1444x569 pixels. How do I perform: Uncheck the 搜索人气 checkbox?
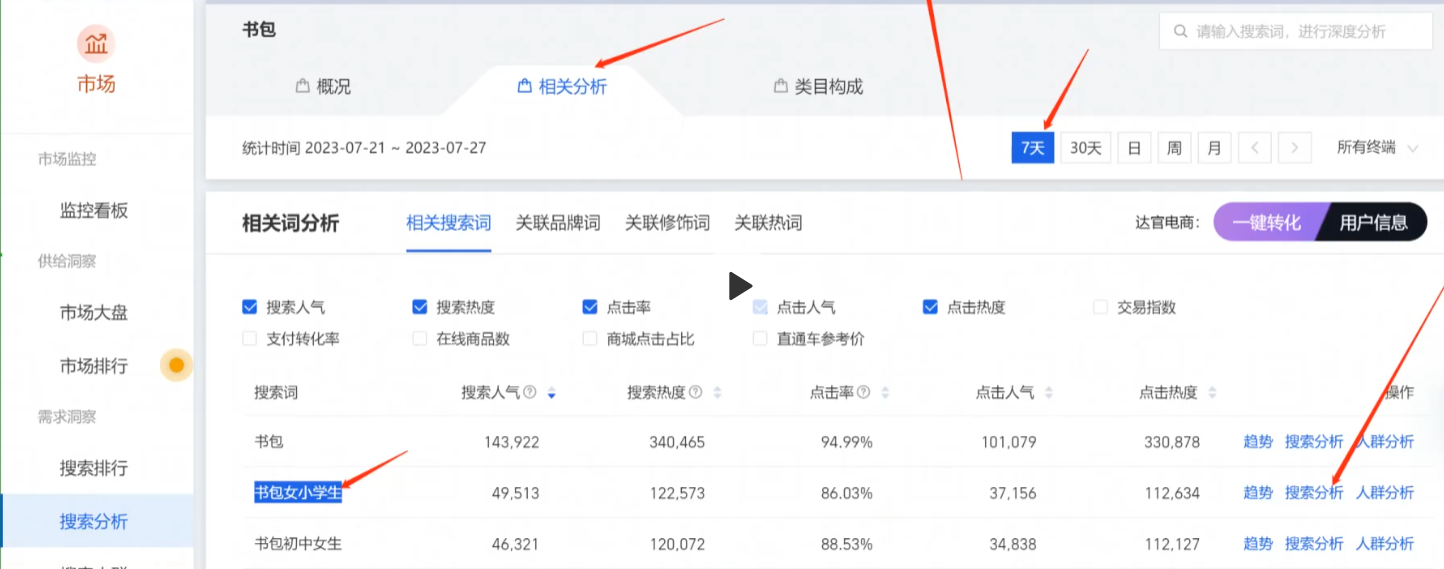(250, 307)
